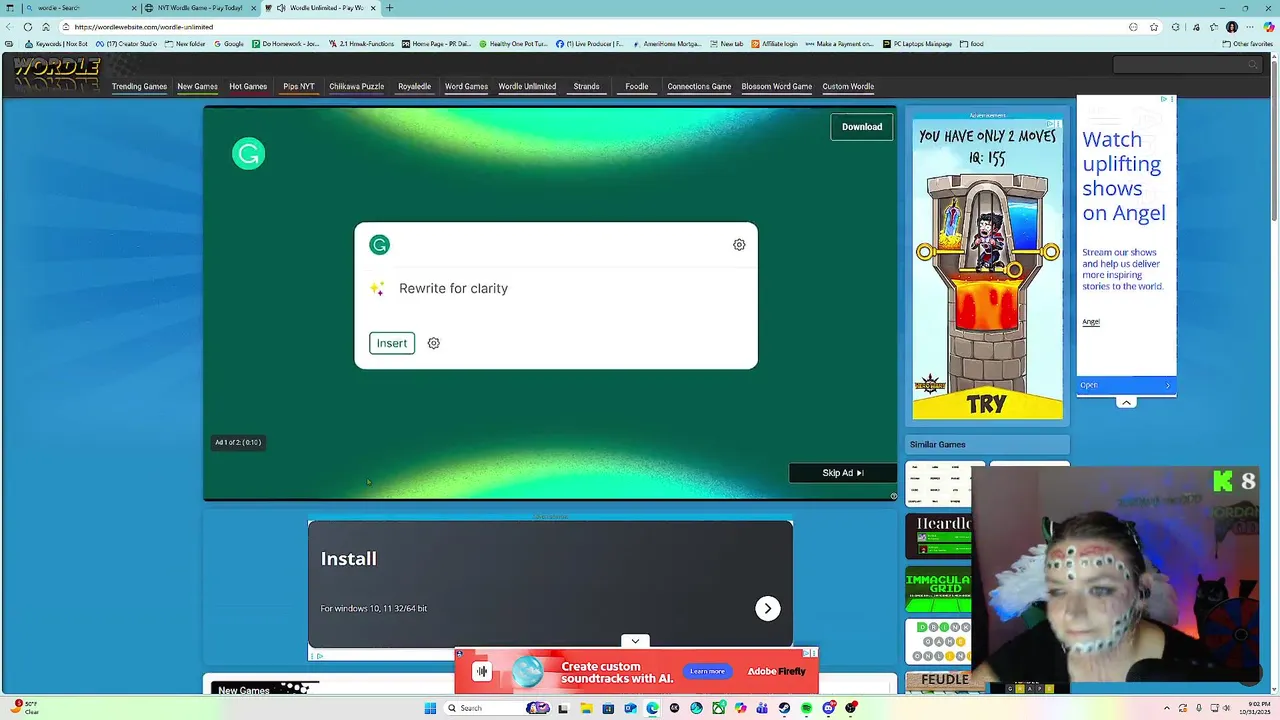
Task: Open the Copilot icon in browser toolbar
Action: pyautogui.click(x=1269, y=27)
